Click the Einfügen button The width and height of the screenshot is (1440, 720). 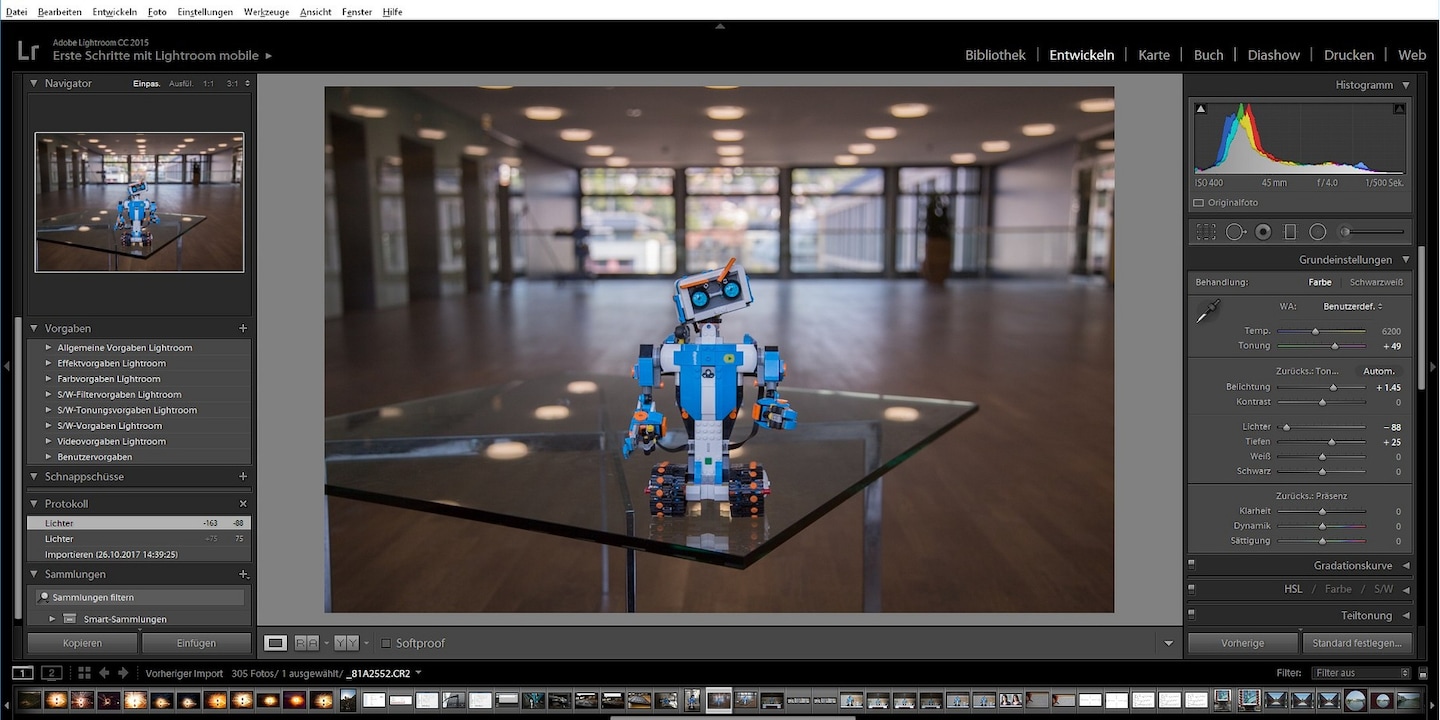pos(196,643)
